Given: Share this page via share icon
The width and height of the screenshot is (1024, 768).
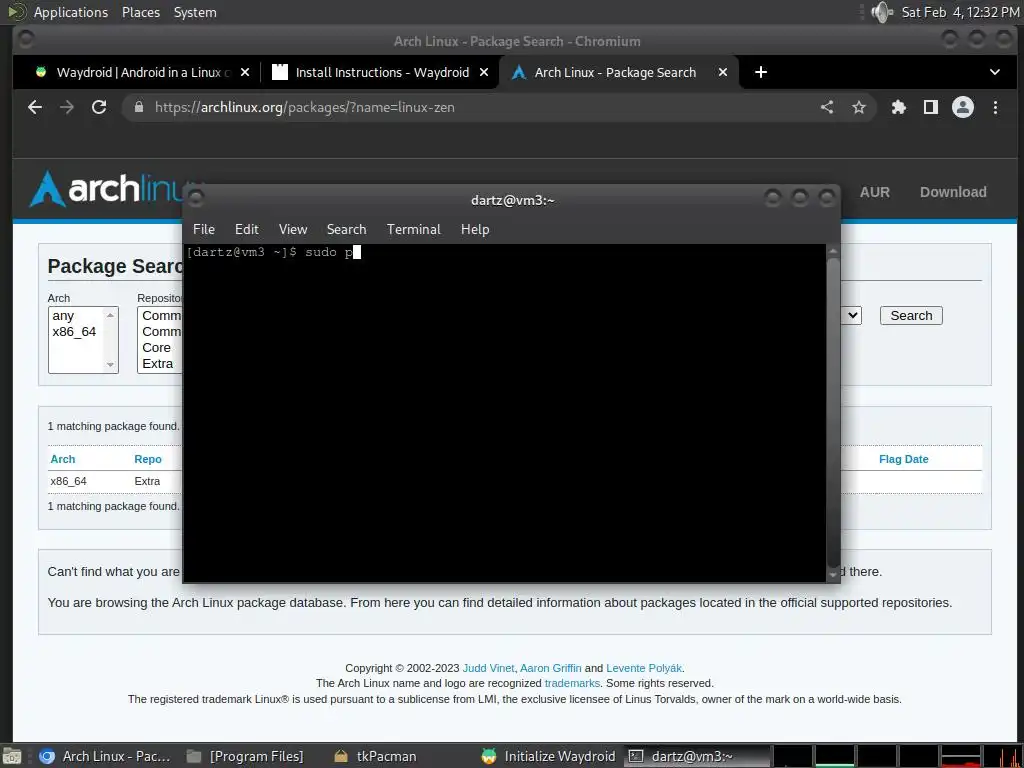Looking at the screenshot, I should [827, 107].
